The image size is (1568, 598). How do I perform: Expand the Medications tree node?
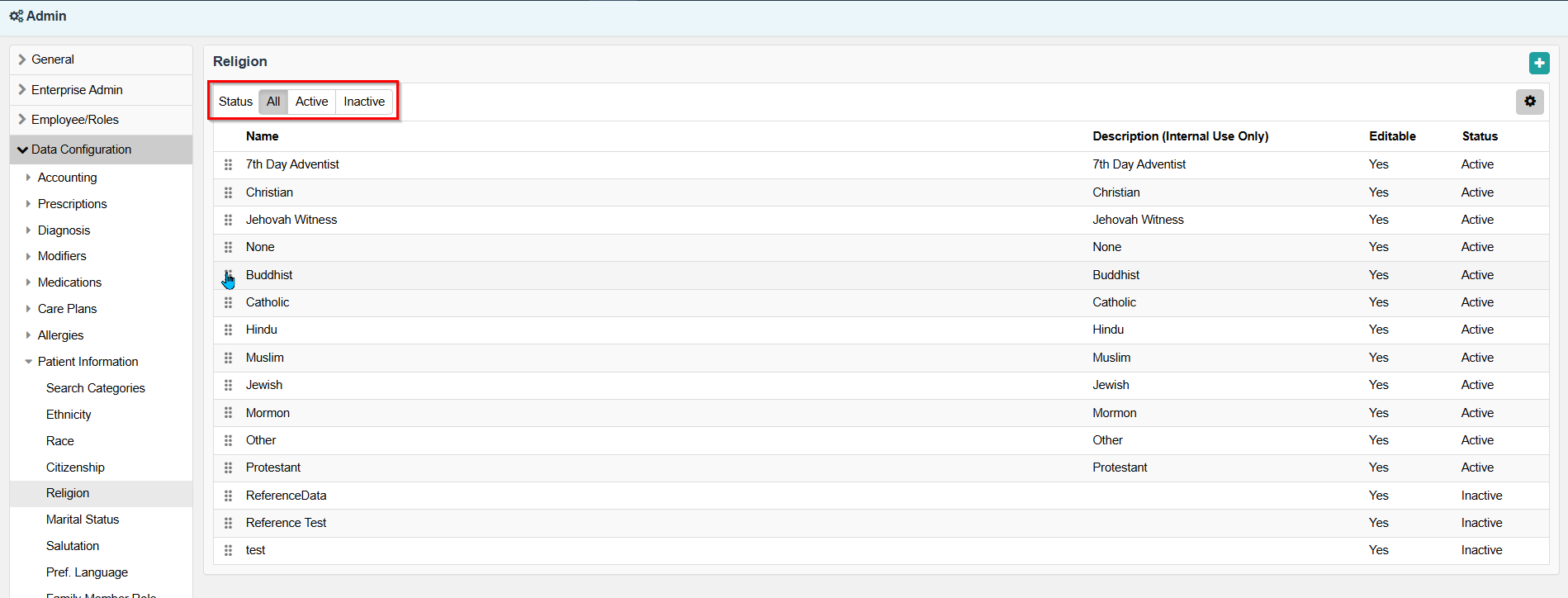[29, 282]
